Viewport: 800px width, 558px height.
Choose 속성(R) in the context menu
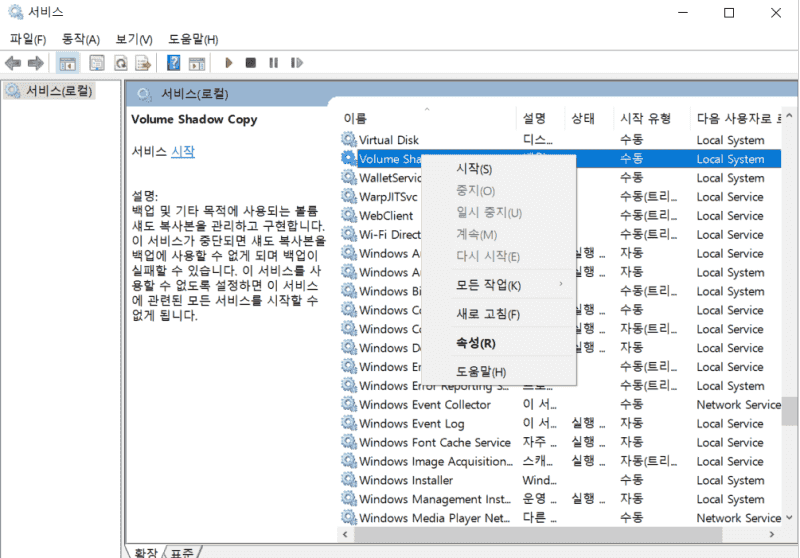click(x=499, y=343)
